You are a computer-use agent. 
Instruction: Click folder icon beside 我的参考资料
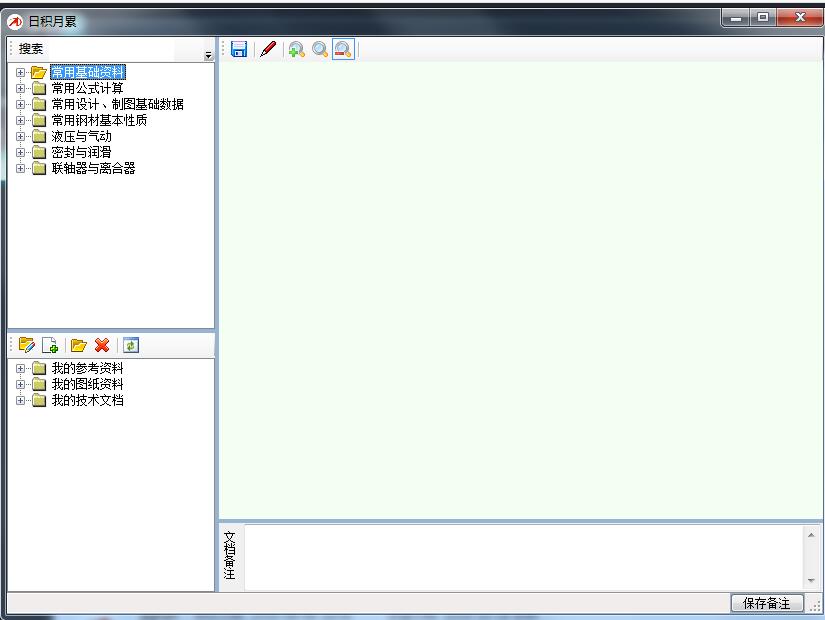pos(39,368)
